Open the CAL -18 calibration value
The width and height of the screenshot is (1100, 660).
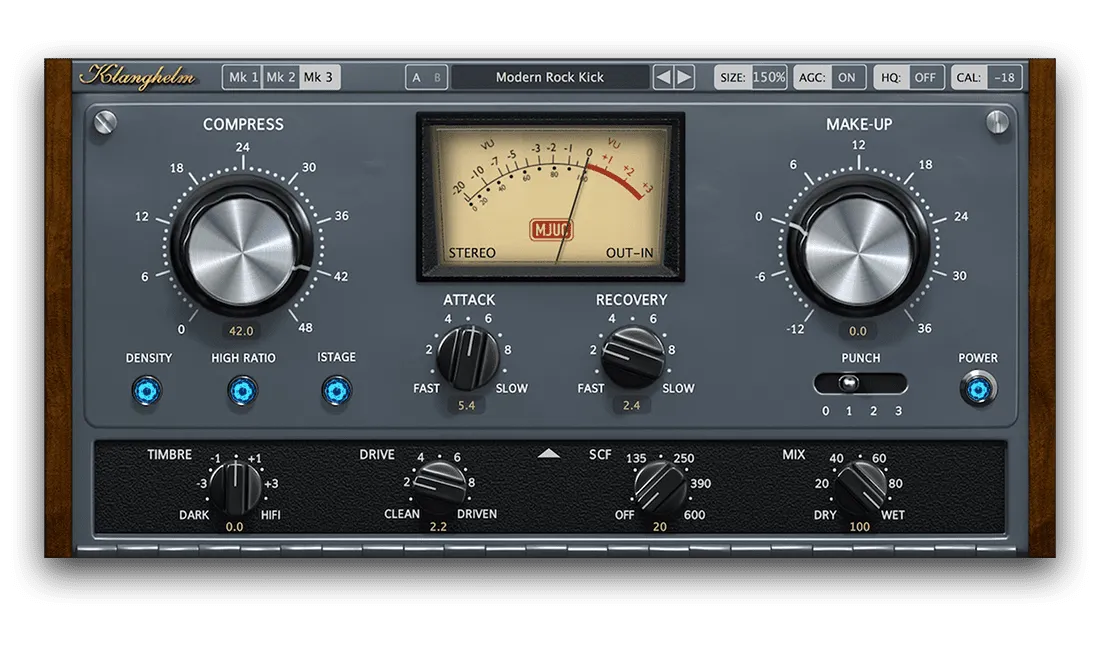click(986, 77)
